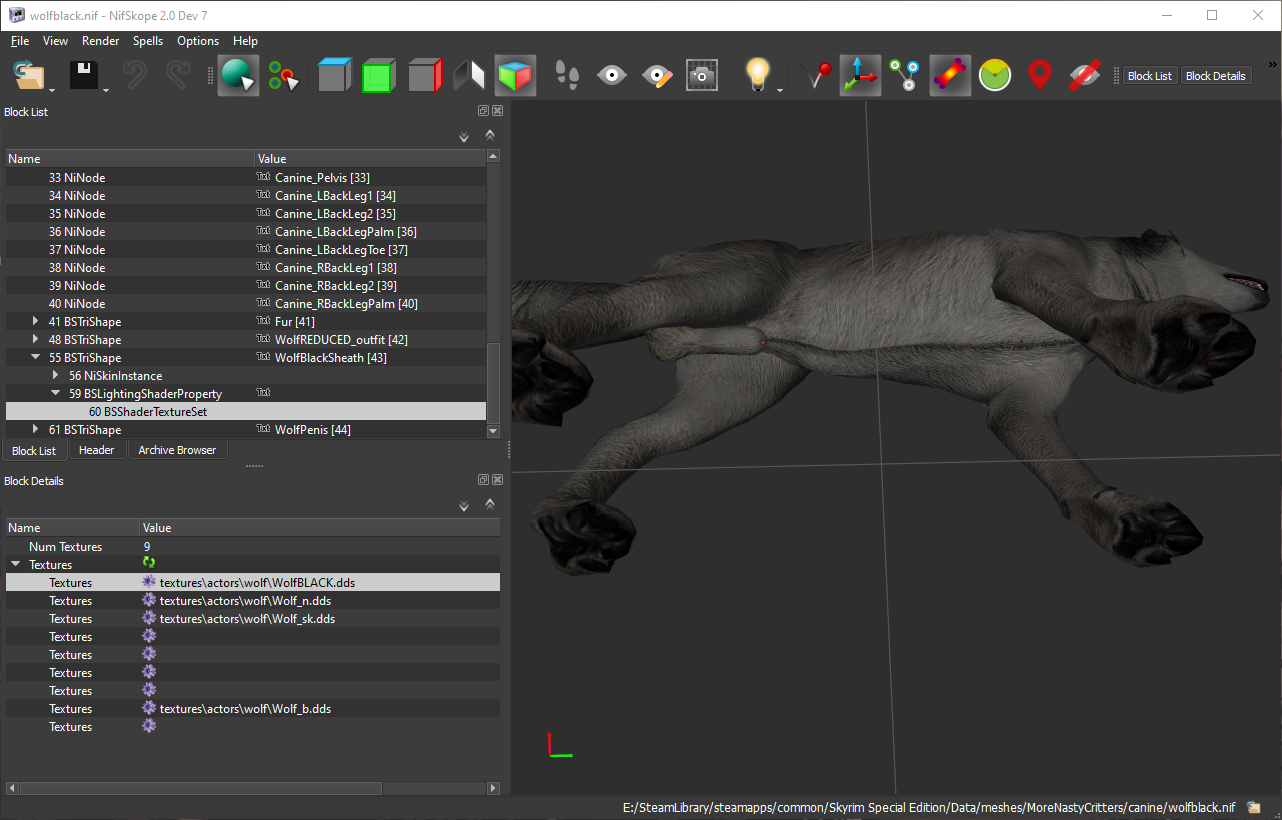The width and height of the screenshot is (1282, 820).
Task: Select the 33 NiNode Canine_Pelvis row
Action: pos(246,178)
